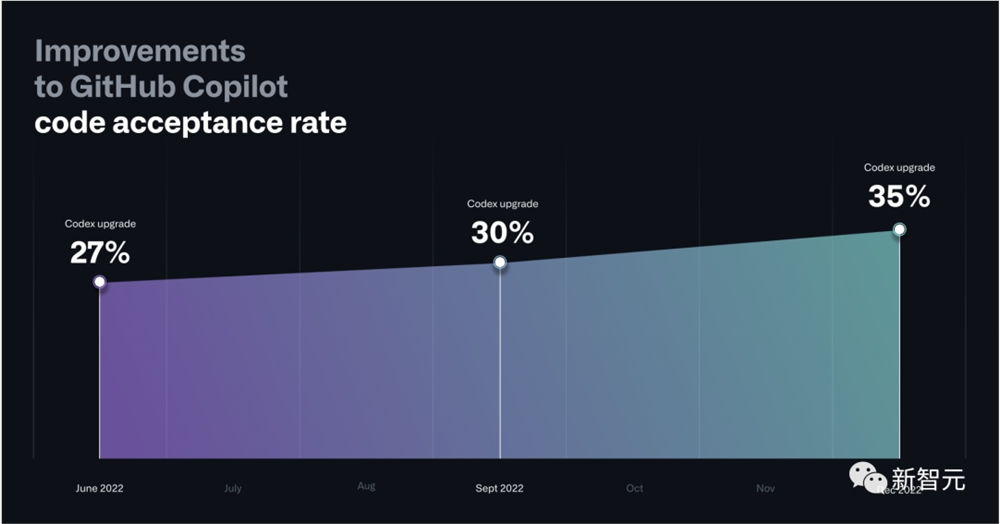Image resolution: width=1000 pixels, height=524 pixels.
Task: Click the 新智元 watermark text
Action: (x=928, y=479)
